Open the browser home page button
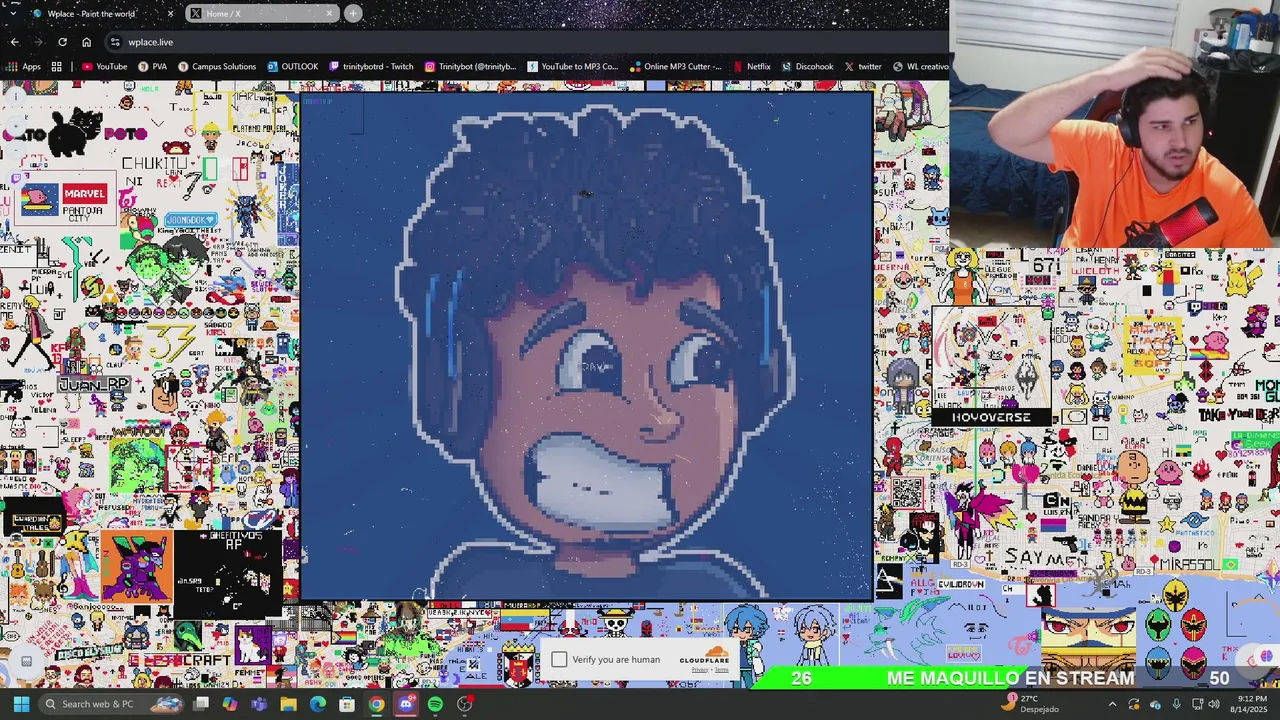Image resolution: width=1280 pixels, height=720 pixels. pyautogui.click(x=86, y=42)
